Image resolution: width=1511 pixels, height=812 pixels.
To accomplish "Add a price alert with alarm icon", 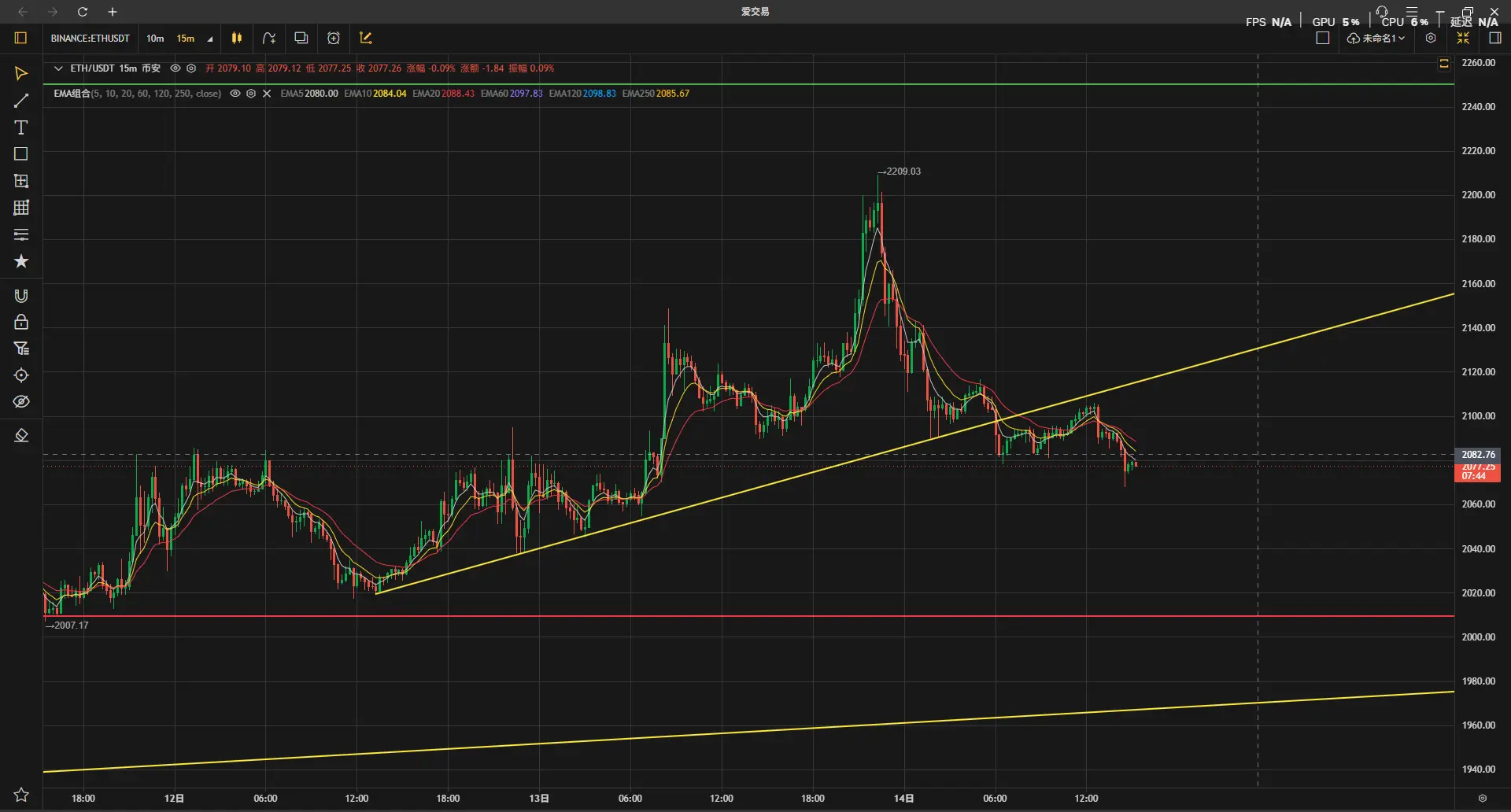I will click(x=334, y=38).
